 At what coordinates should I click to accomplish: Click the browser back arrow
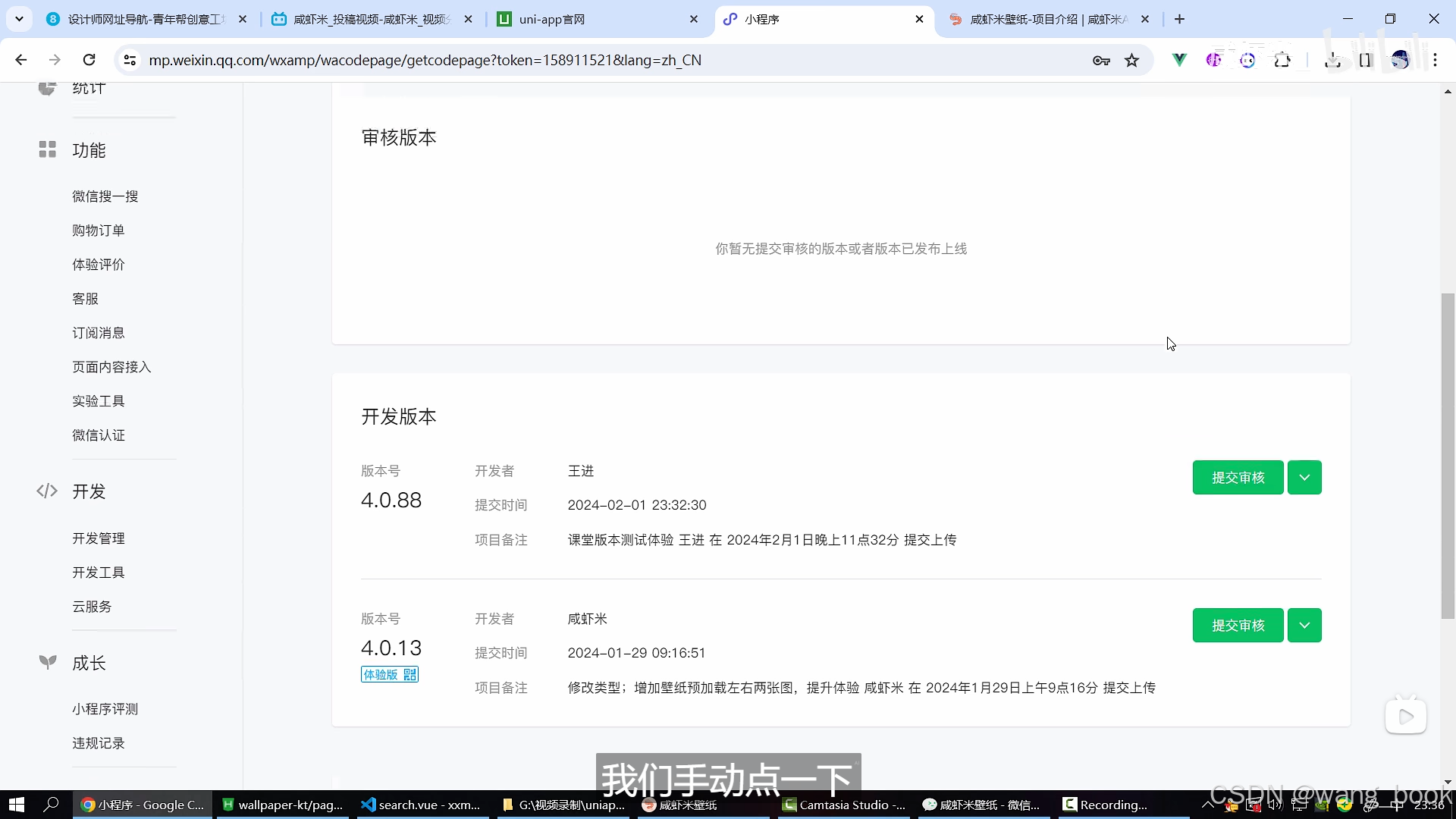(21, 60)
